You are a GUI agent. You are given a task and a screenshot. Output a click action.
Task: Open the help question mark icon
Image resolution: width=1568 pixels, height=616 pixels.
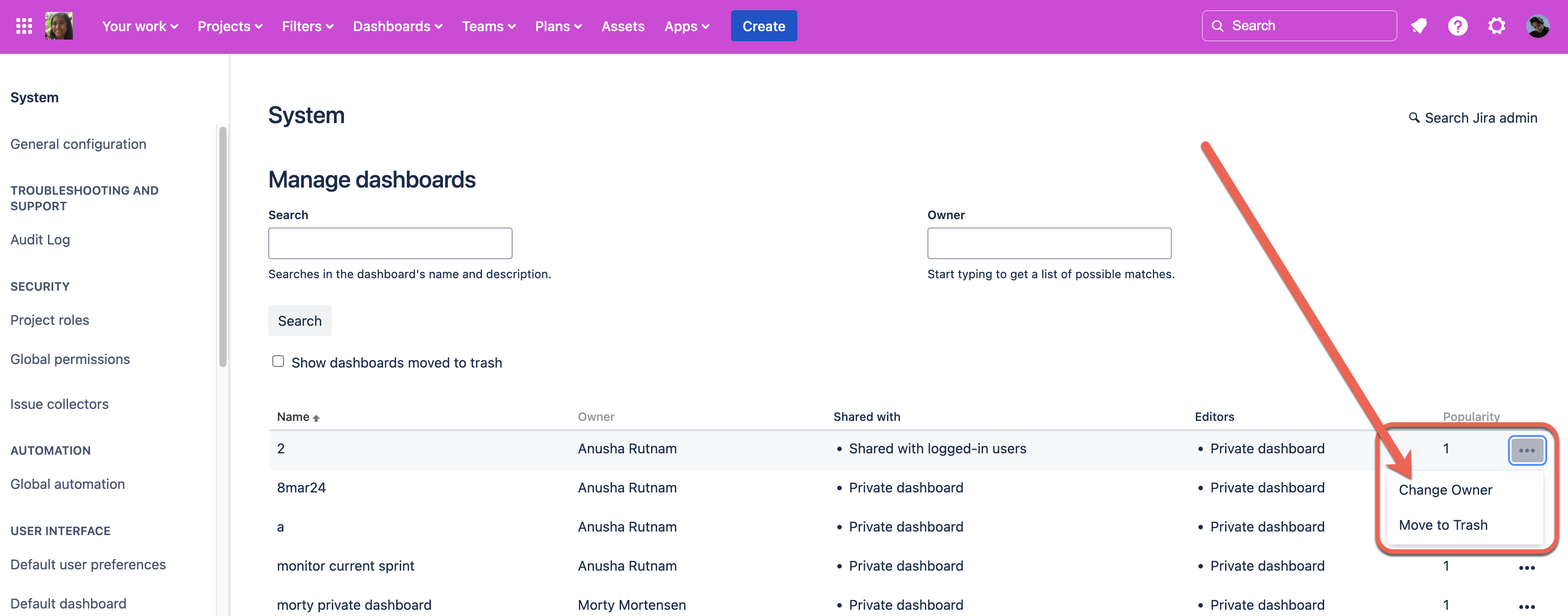[x=1458, y=26]
